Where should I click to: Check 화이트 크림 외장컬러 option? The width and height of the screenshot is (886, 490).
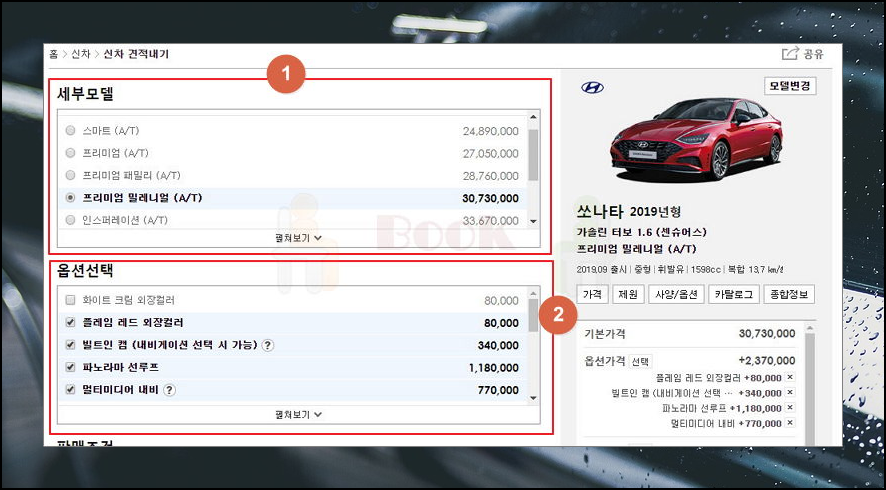click(x=70, y=300)
